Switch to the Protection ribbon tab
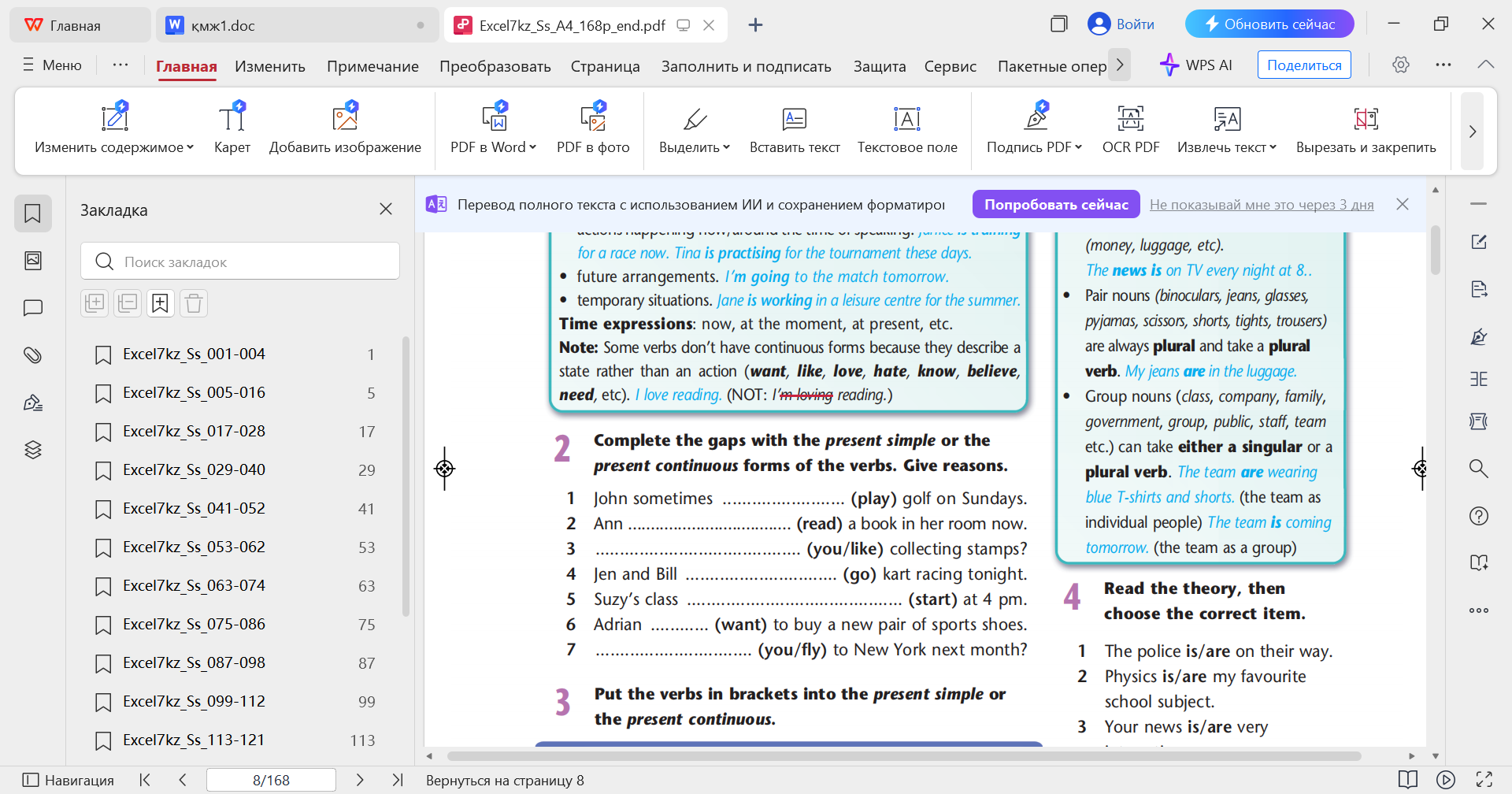Image resolution: width=1512 pixels, height=794 pixels. point(879,66)
